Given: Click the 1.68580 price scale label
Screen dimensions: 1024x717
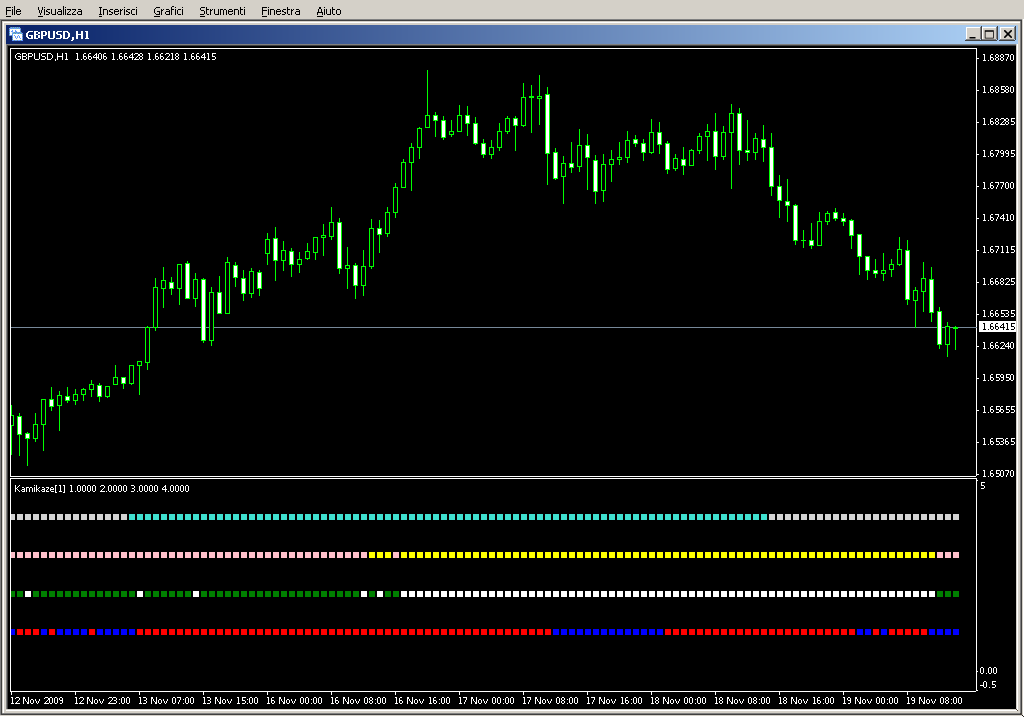Looking at the screenshot, I should tap(999, 89).
